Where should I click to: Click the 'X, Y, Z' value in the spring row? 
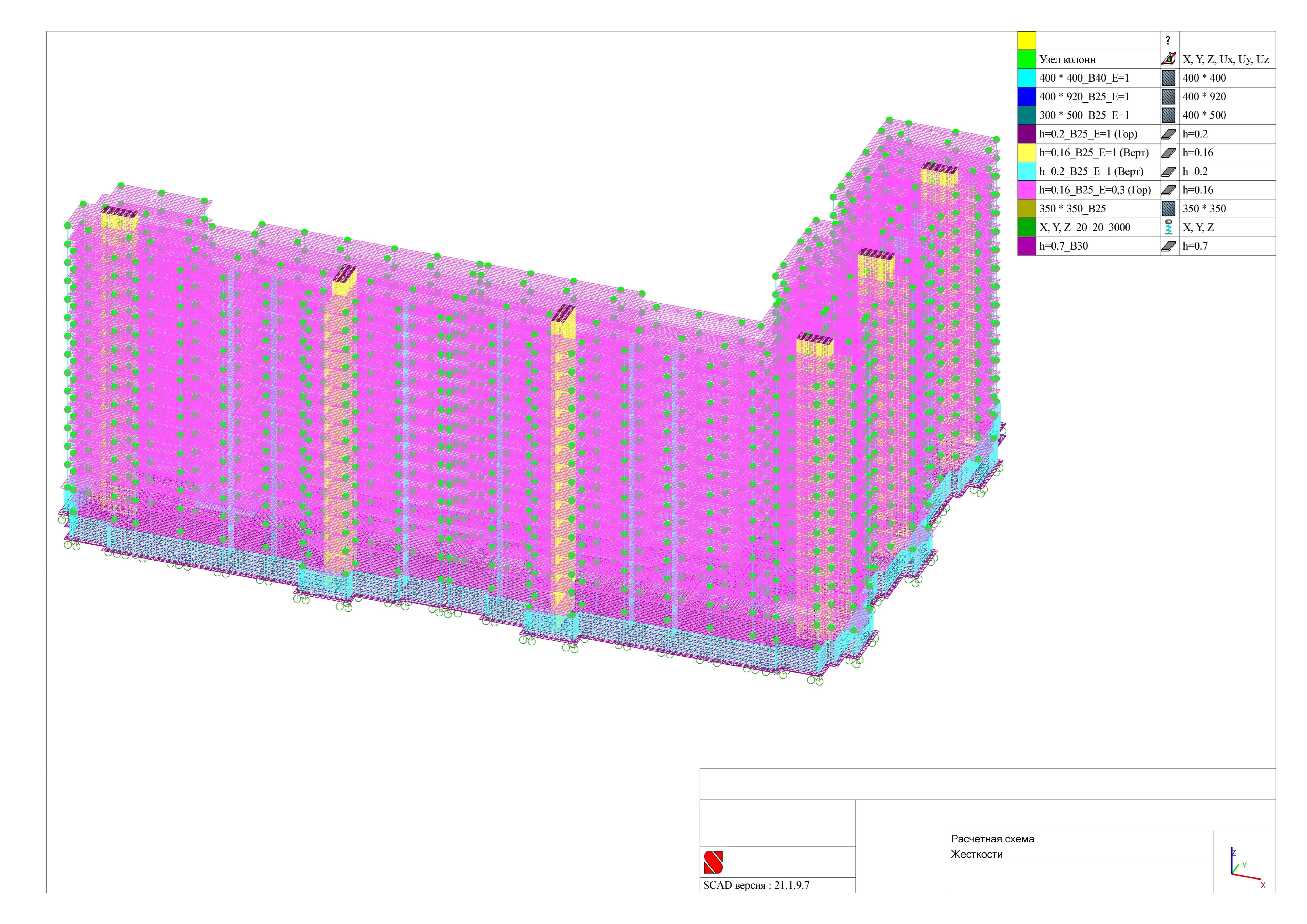click(1198, 228)
